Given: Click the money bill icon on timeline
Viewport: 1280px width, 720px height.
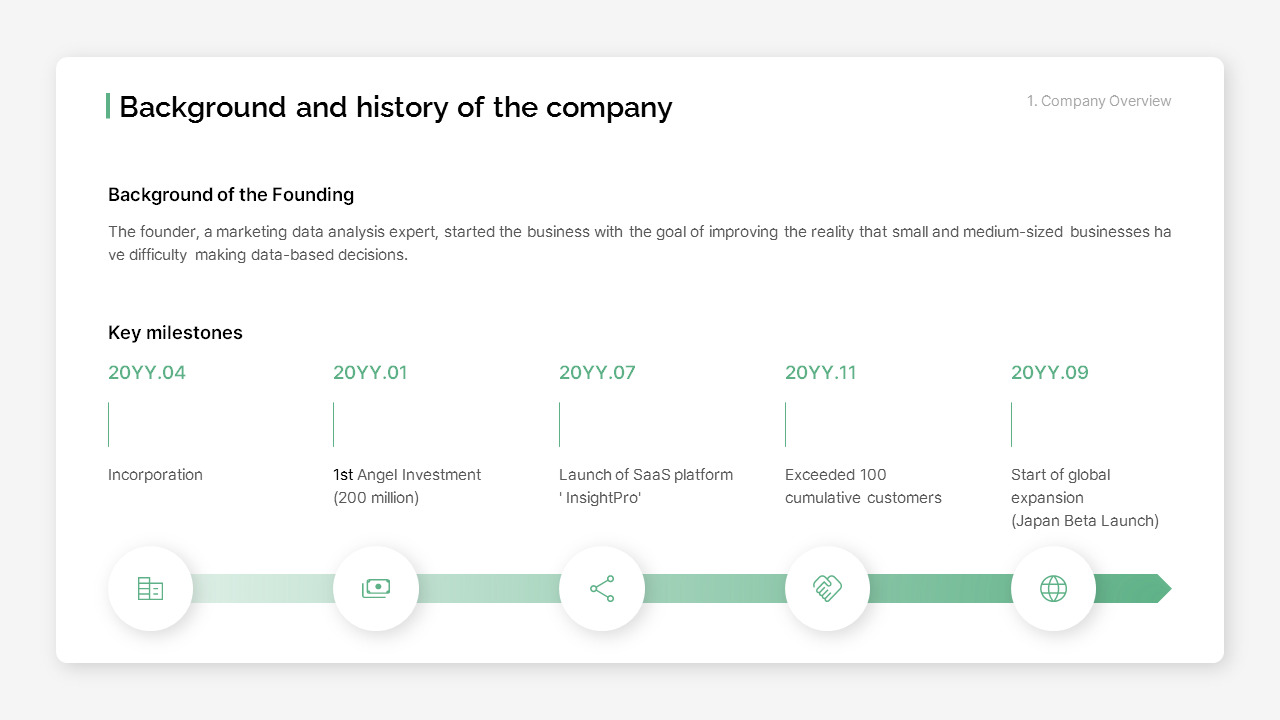Looking at the screenshot, I should [x=376, y=589].
